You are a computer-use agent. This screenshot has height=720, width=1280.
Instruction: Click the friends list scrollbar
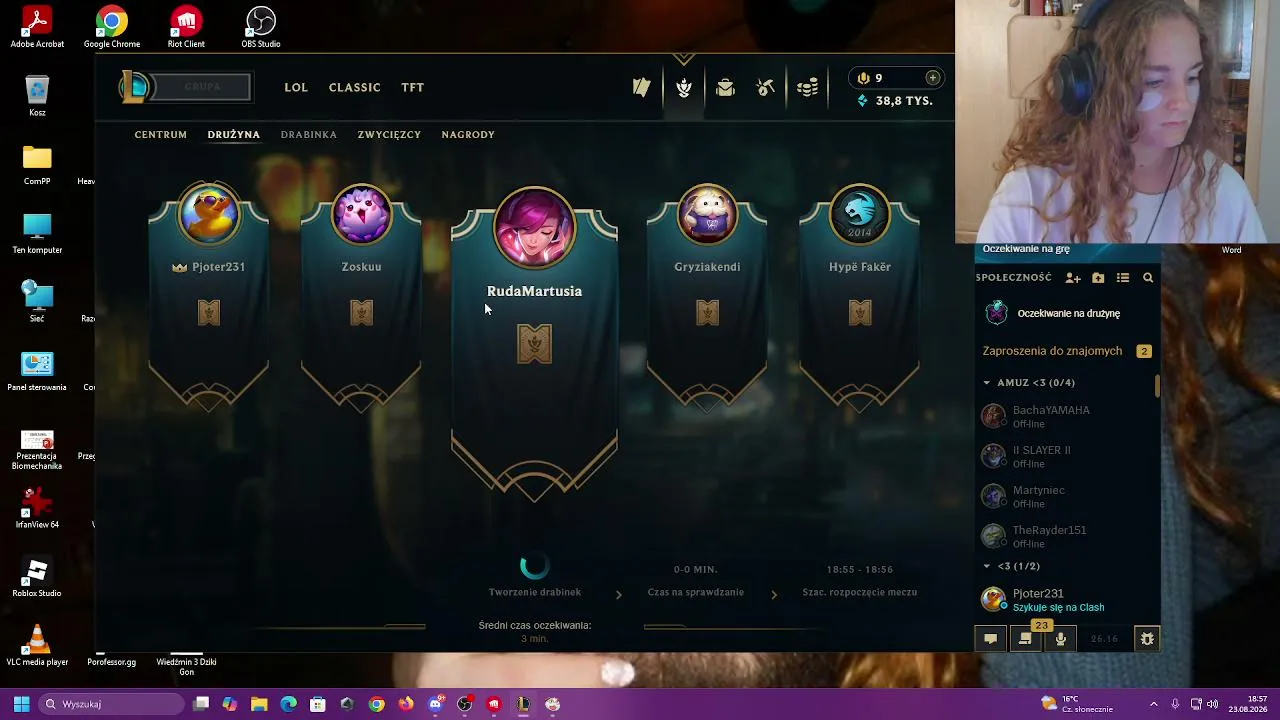point(1158,386)
